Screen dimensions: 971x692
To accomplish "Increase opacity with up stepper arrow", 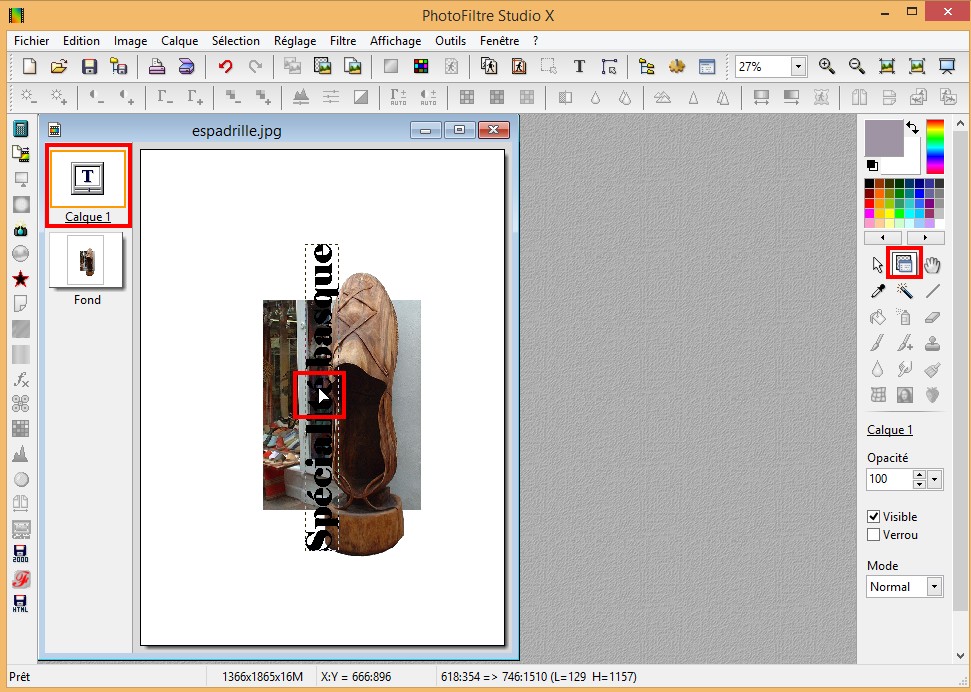I will [920, 475].
